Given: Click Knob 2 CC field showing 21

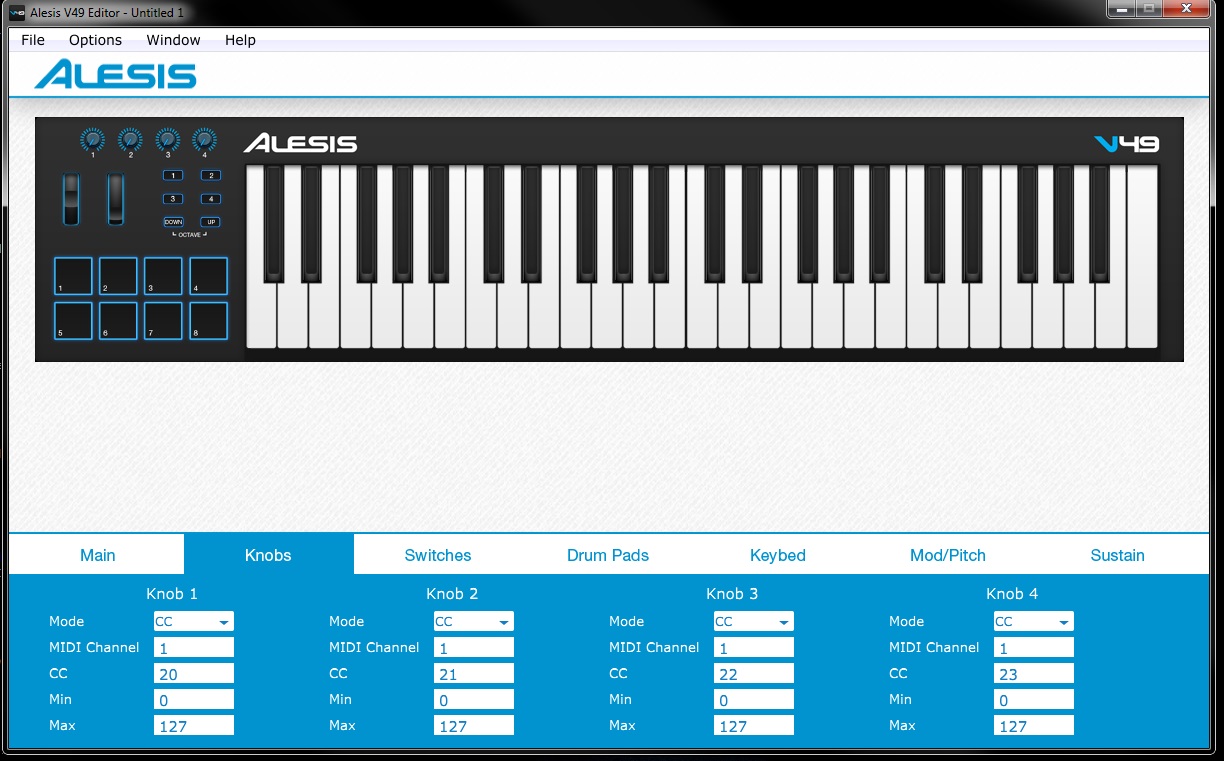Looking at the screenshot, I should [474, 674].
